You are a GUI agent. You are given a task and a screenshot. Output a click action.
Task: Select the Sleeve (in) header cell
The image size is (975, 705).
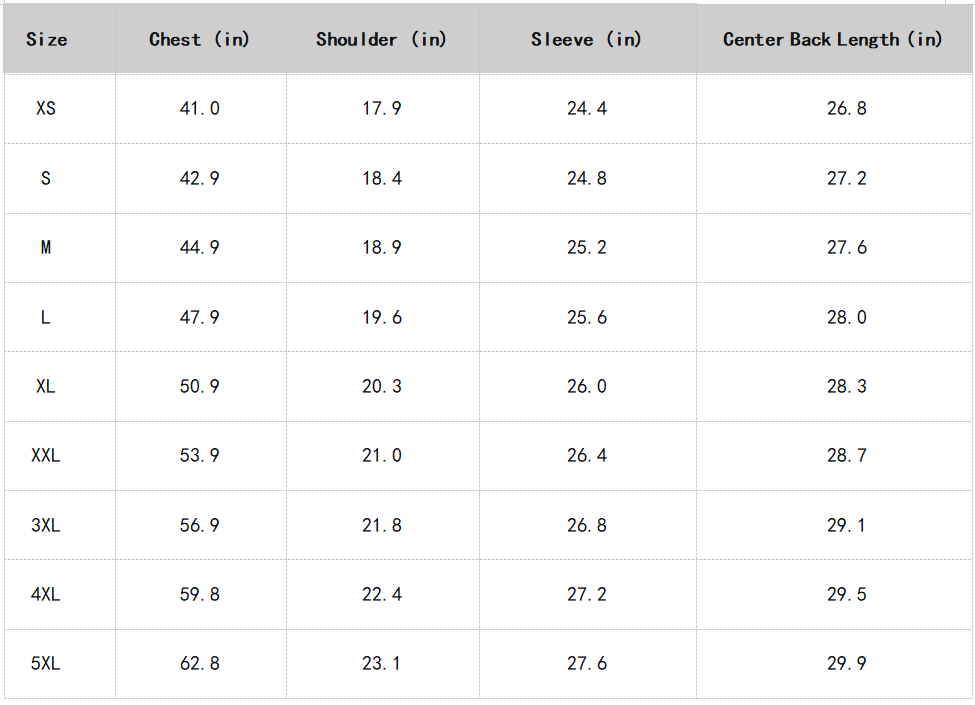tap(586, 40)
